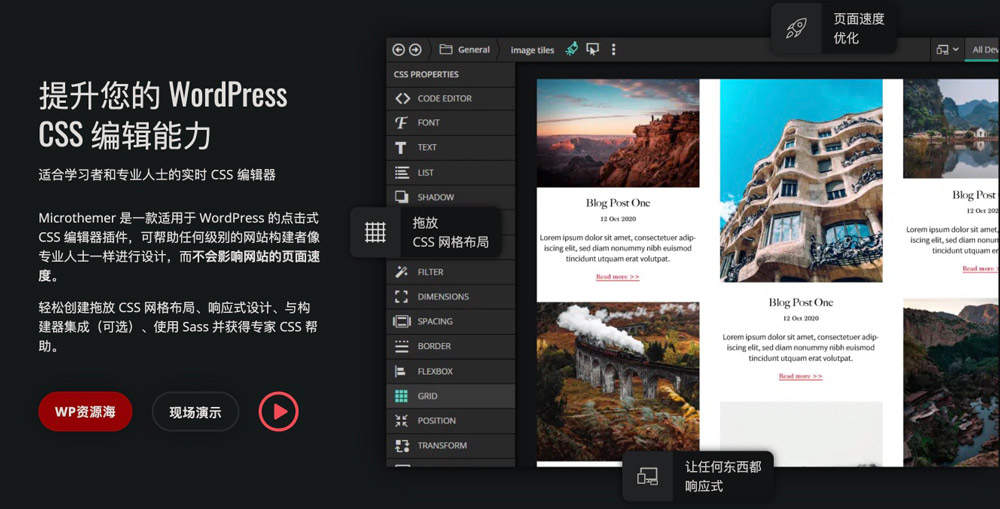Screen dimensions: 1000x509
Task: Select the Text property icon
Action: click(x=401, y=147)
